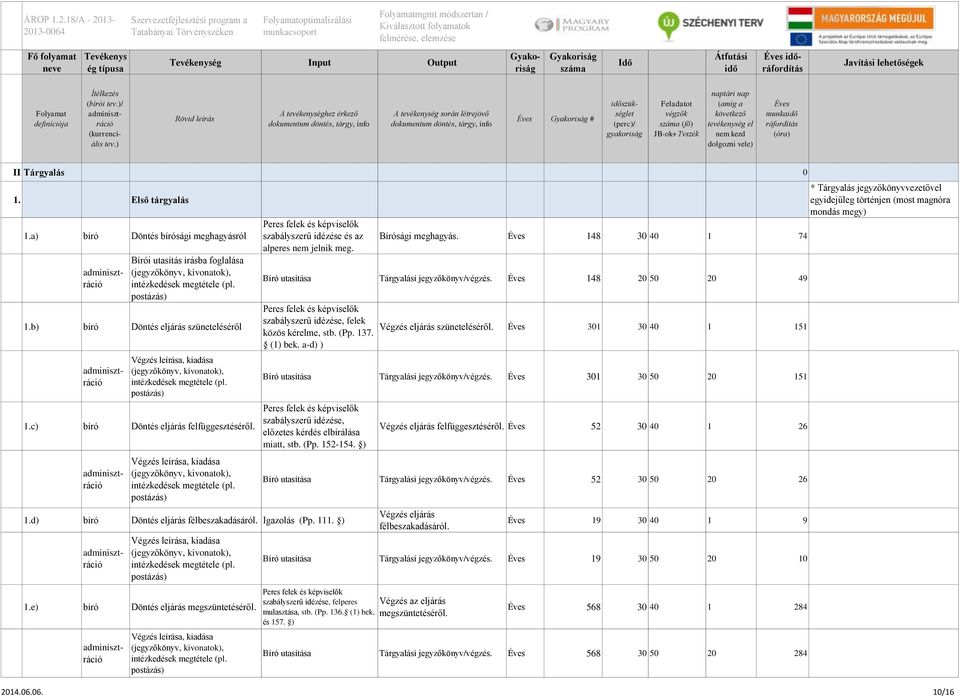
Task: Select the 'Folyamat definíciója' subheader cell
Action: click(51, 119)
